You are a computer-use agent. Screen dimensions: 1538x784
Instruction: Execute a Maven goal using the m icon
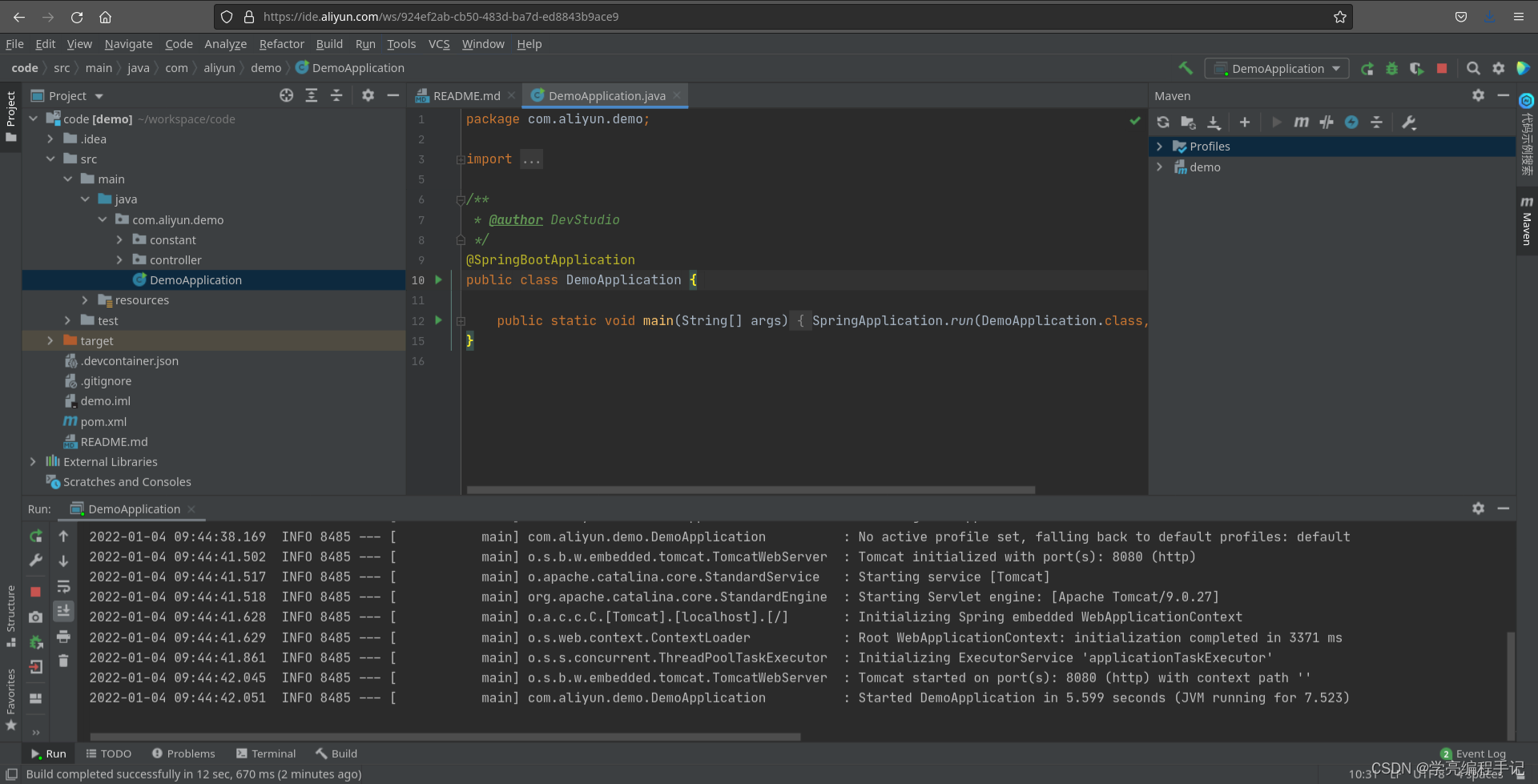(1301, 122)
